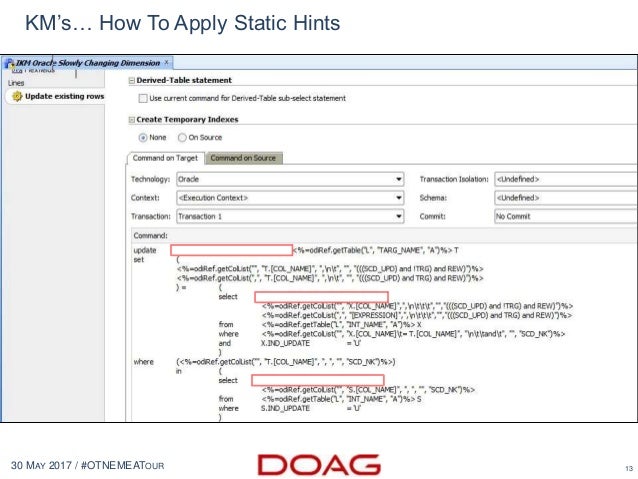The width and height of the screenshot is (638, 479).
Task: Click the Technology: label
Action: [150, 179]
